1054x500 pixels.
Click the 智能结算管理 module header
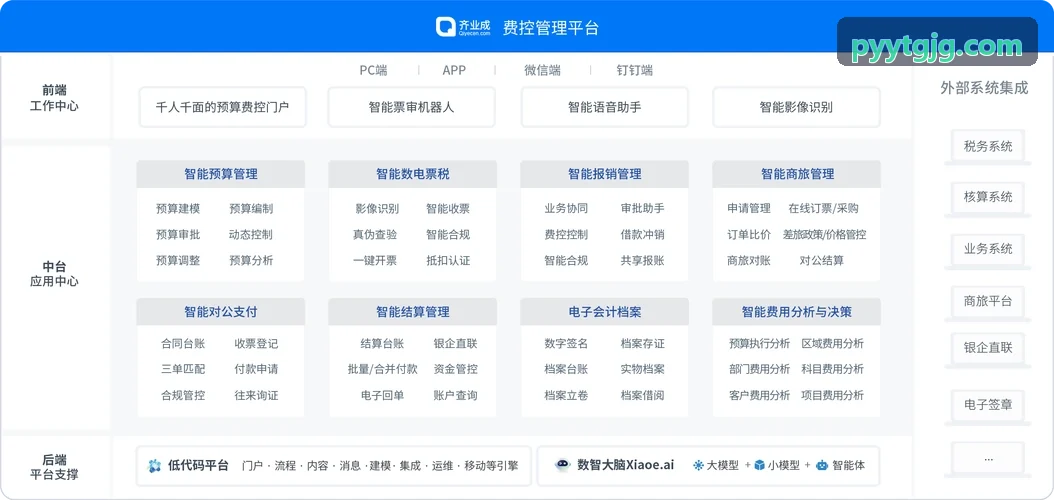click(413, 312)
